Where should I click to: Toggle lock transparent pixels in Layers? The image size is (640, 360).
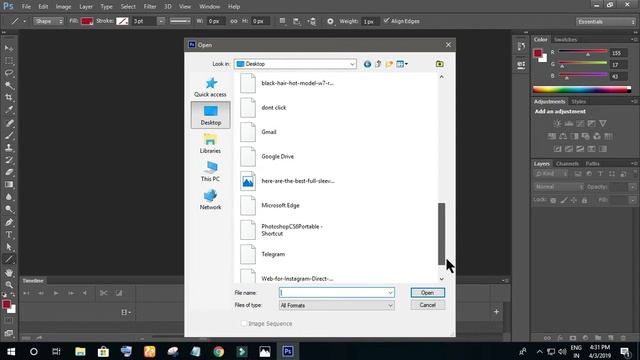553,200
